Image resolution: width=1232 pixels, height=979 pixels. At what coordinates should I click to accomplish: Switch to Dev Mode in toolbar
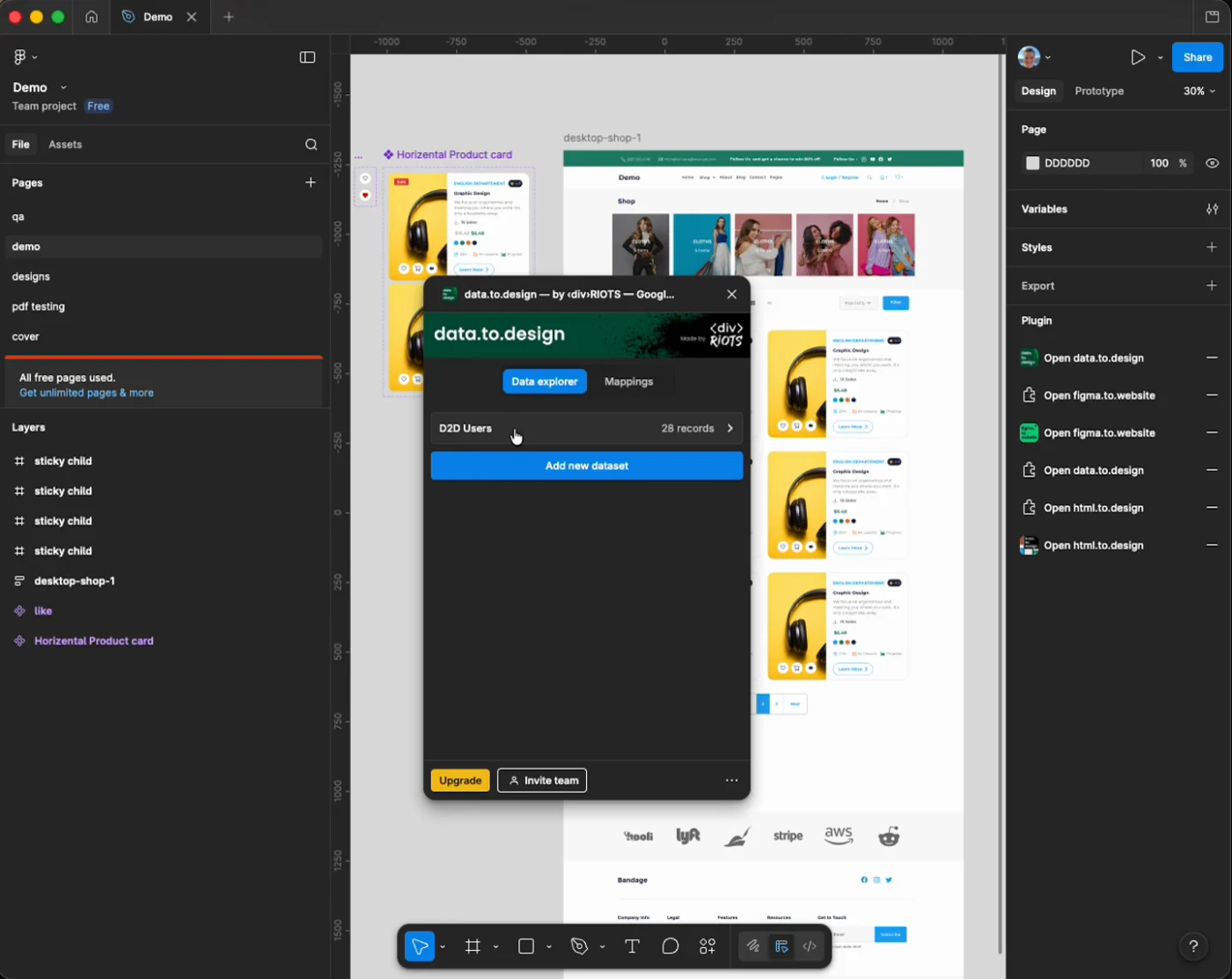click(810, 946)
